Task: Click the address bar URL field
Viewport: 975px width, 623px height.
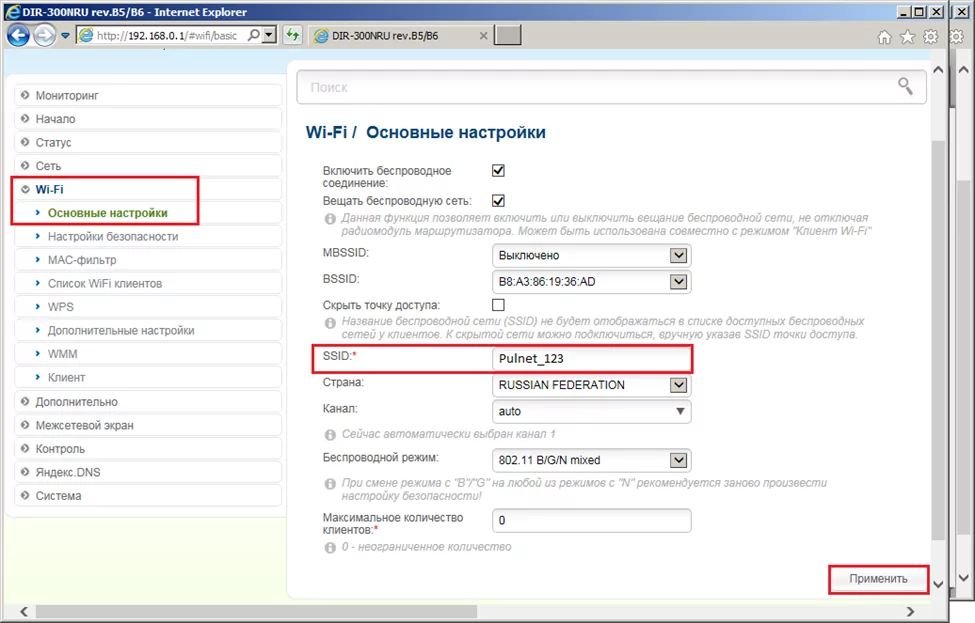Action: point(167,35)
